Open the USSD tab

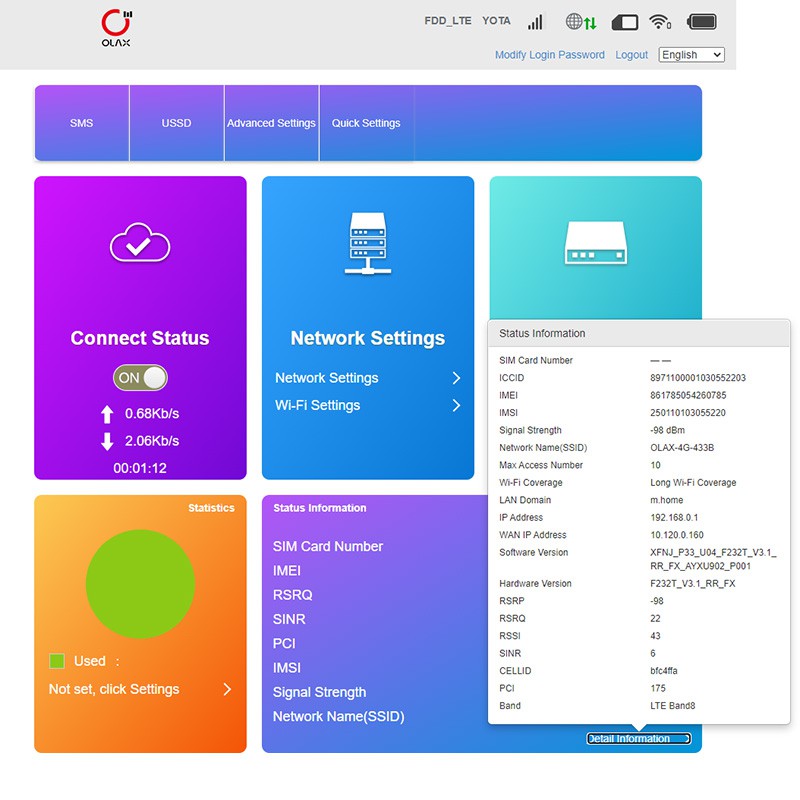pos(176,123)
